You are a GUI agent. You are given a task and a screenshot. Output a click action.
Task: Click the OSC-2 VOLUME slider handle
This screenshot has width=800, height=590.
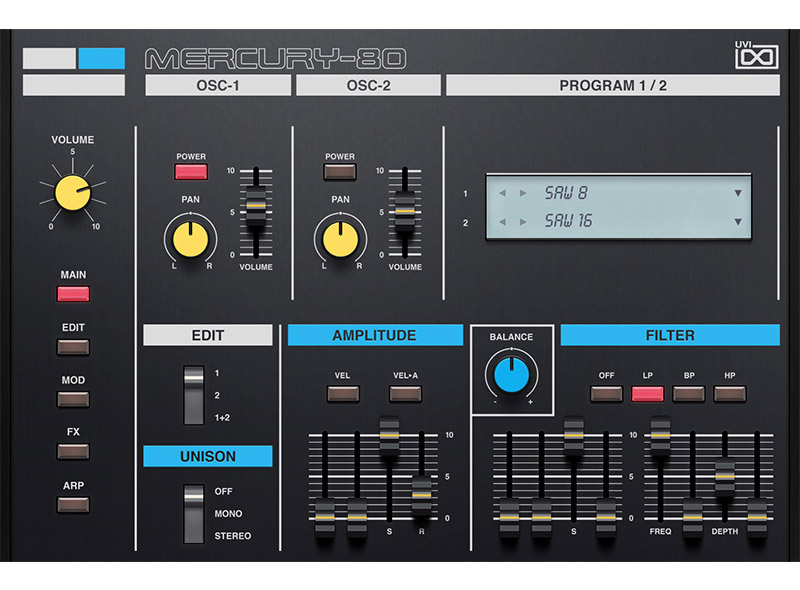(405, 210)
